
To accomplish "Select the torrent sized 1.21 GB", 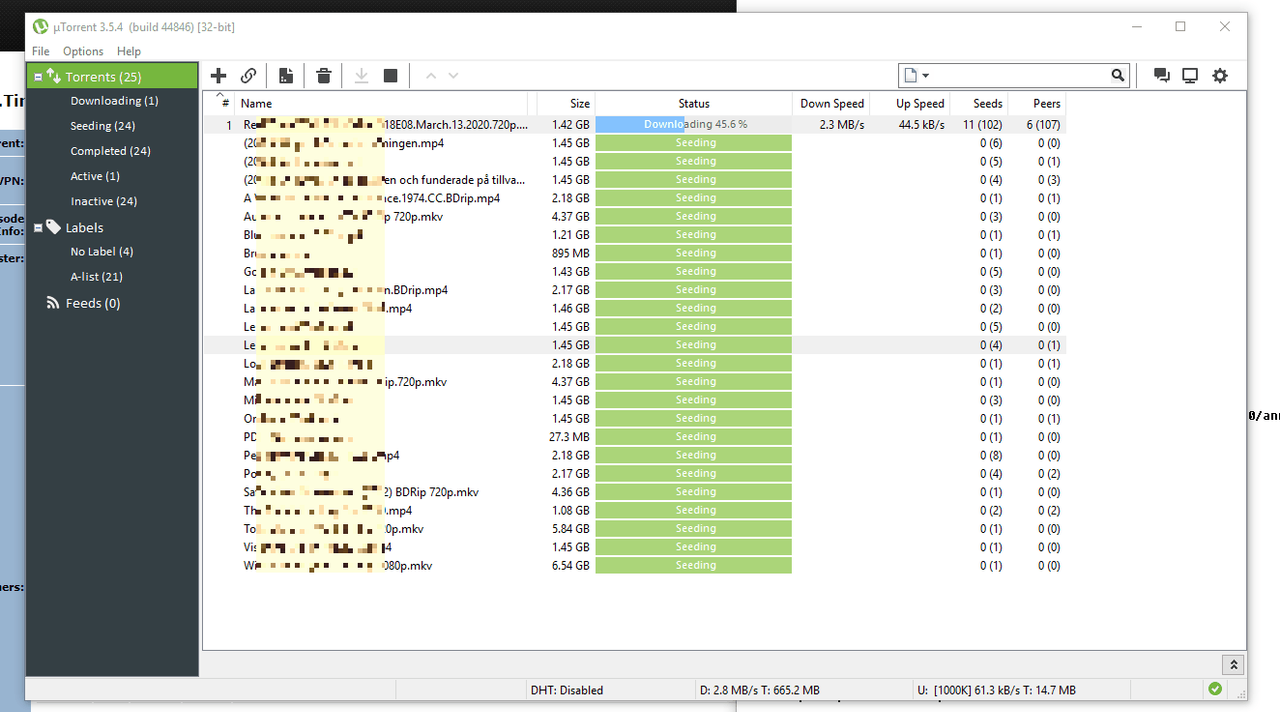I will (x=635, y=235).
